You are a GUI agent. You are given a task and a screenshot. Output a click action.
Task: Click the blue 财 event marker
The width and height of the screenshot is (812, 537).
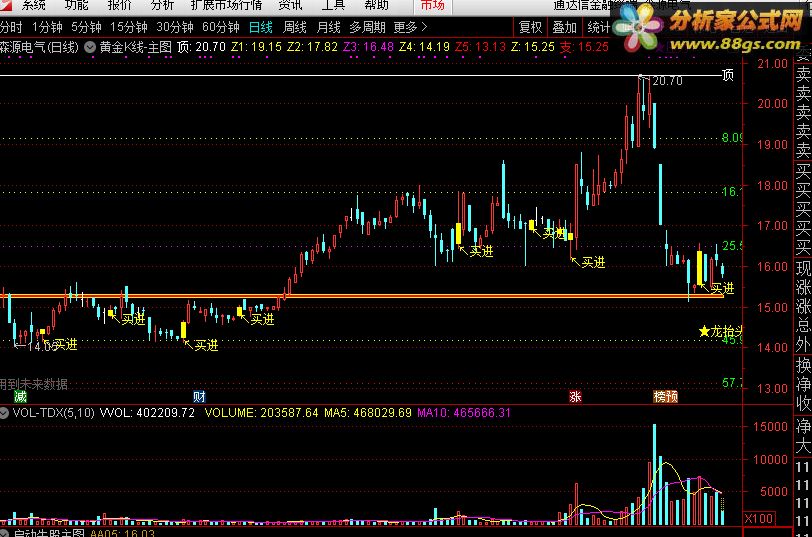[x=199, y=397]
